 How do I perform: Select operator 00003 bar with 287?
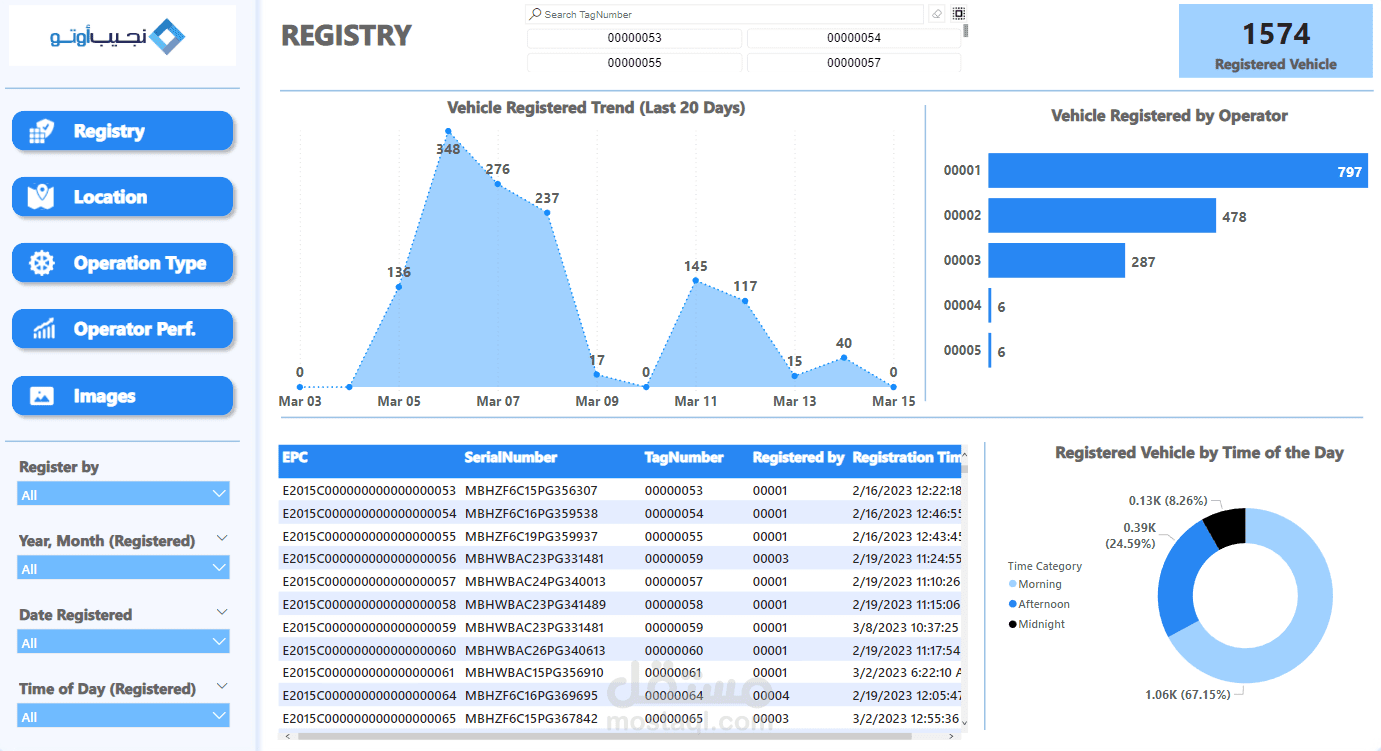pyautogui.click(x=1056, y=261)
